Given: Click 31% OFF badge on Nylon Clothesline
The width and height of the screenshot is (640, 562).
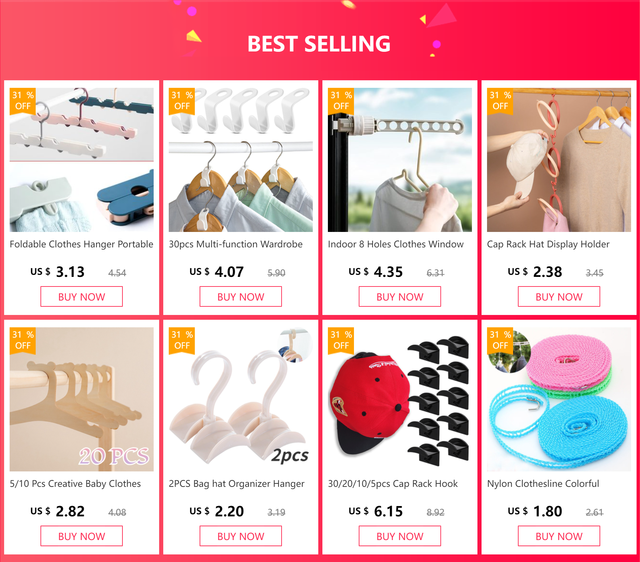Looking at the screenshot, I should pyautogui.click(x=500, y=340).
